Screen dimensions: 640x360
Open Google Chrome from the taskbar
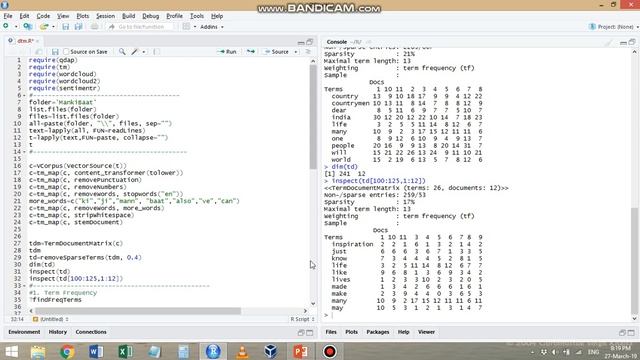67,351
